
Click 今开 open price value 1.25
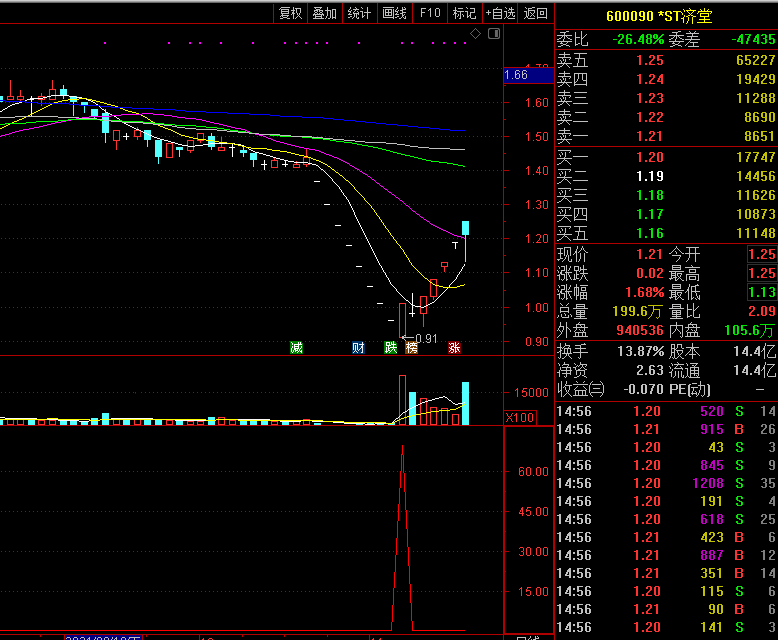(762, 255)
